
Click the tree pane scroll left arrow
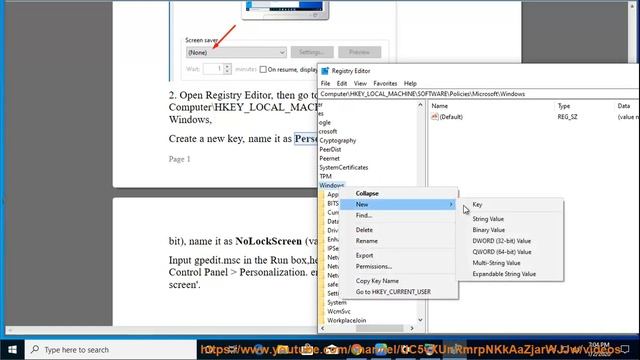click(323, 328)
